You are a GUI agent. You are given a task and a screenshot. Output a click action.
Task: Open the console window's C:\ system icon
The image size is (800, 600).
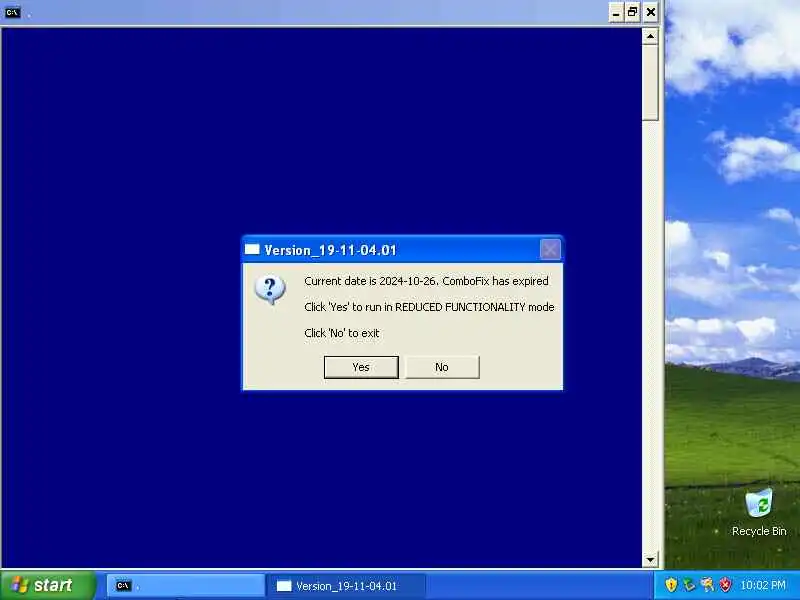tap(13, 12)
